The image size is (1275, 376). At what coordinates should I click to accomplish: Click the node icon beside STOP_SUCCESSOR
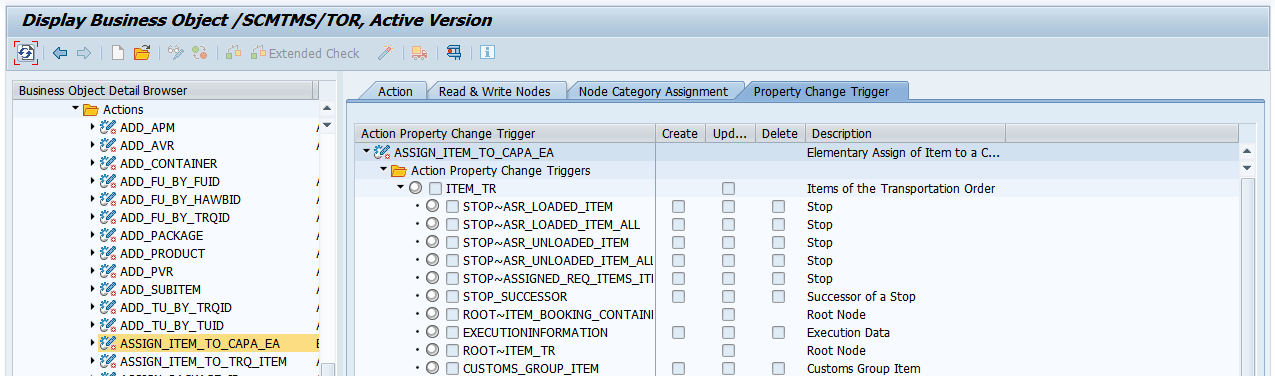(433, 297)
